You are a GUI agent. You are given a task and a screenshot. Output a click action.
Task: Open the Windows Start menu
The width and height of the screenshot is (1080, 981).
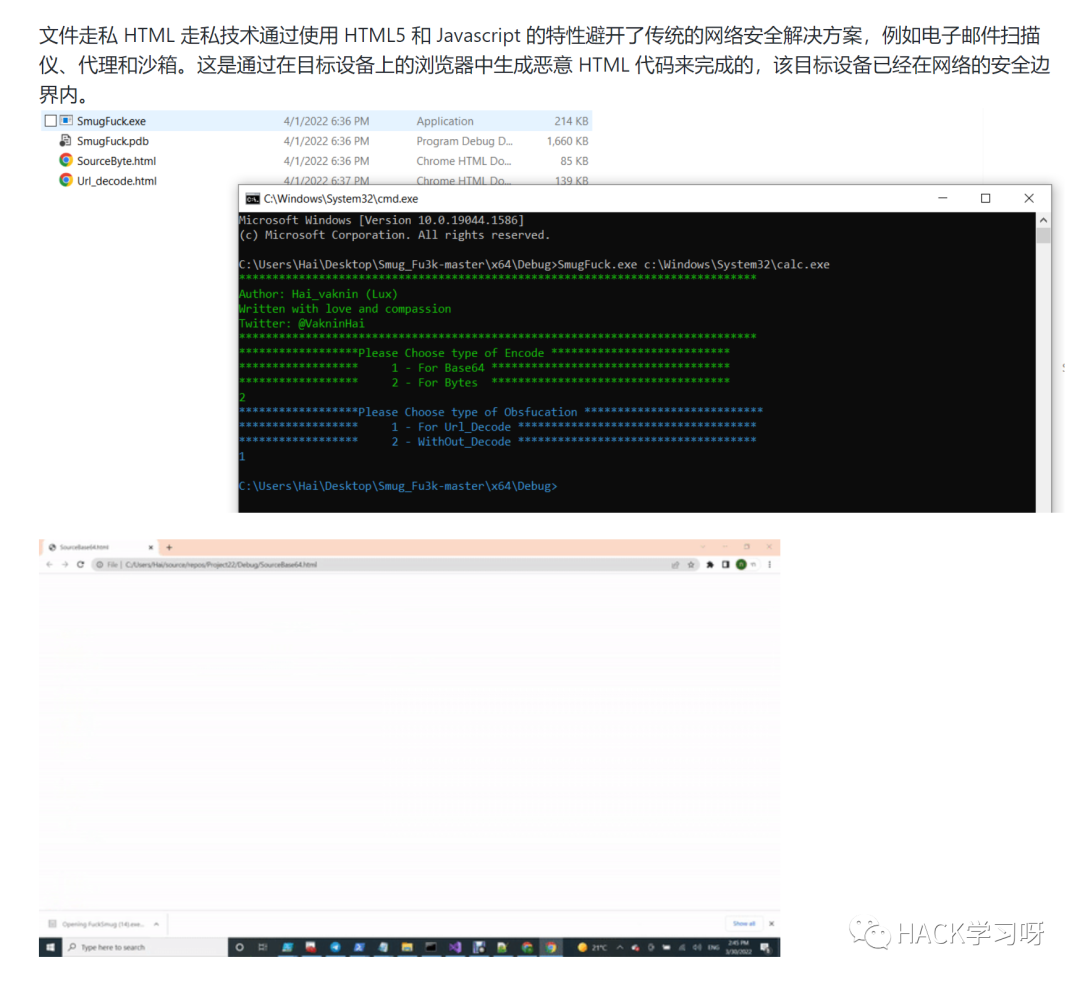click(50, 948)
